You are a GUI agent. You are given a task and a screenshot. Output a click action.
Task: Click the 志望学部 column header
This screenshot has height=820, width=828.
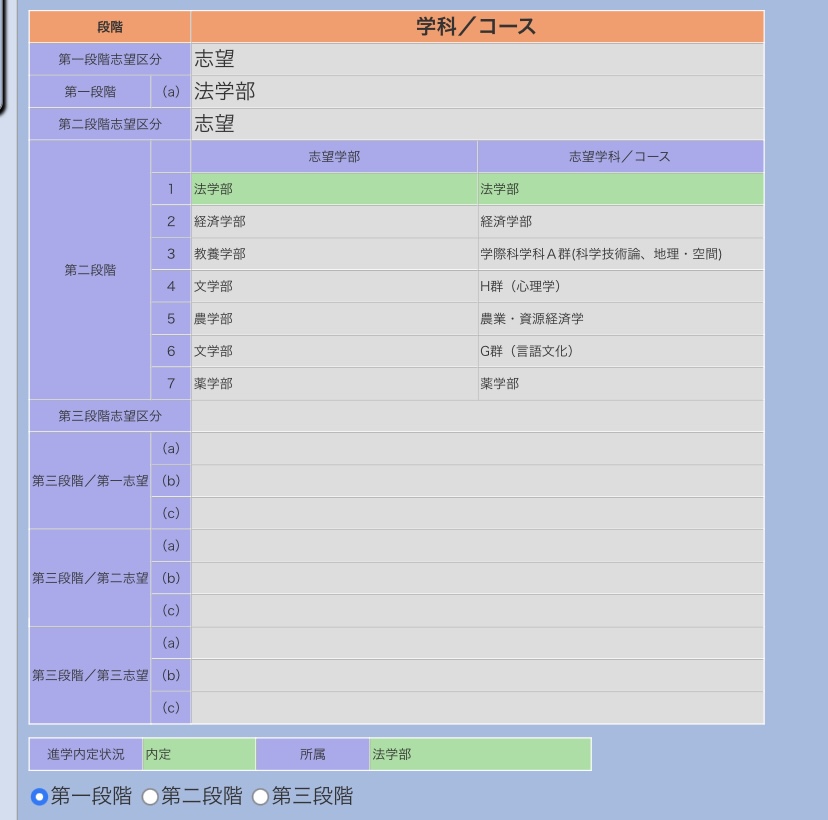coord(334,157)
